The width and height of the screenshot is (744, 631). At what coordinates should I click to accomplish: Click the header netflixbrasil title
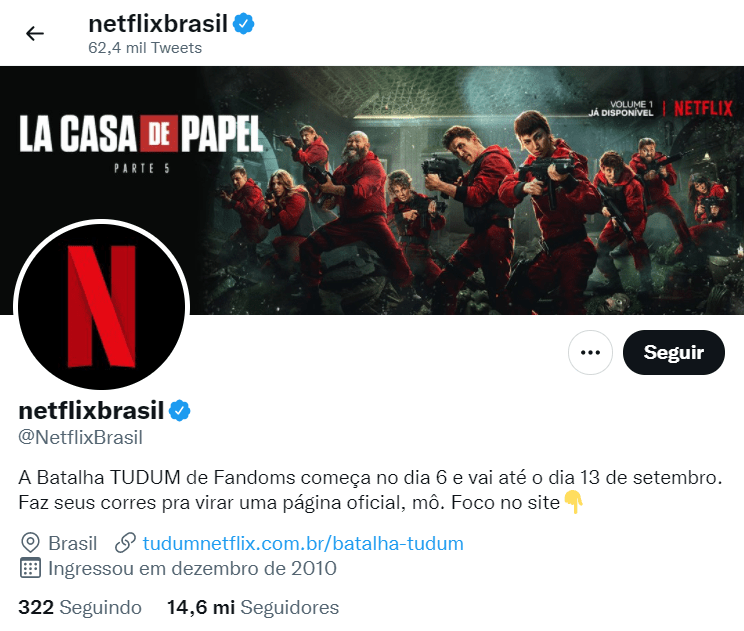point(158,24)
